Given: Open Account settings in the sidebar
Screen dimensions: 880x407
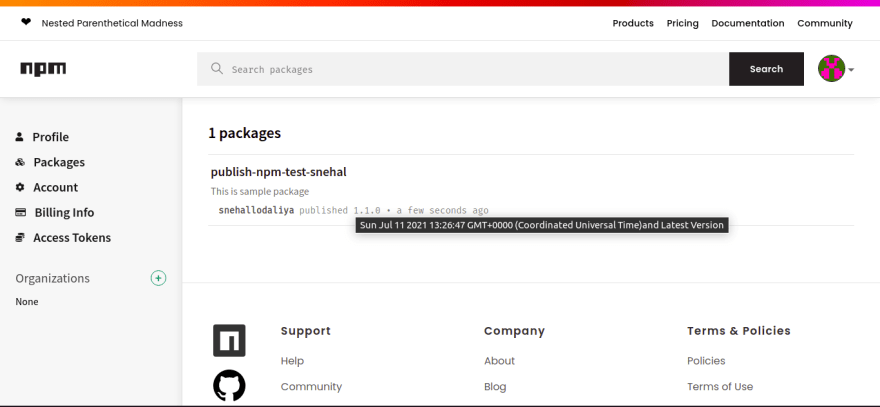Looking at the screenshot, I should coord(56,187).
